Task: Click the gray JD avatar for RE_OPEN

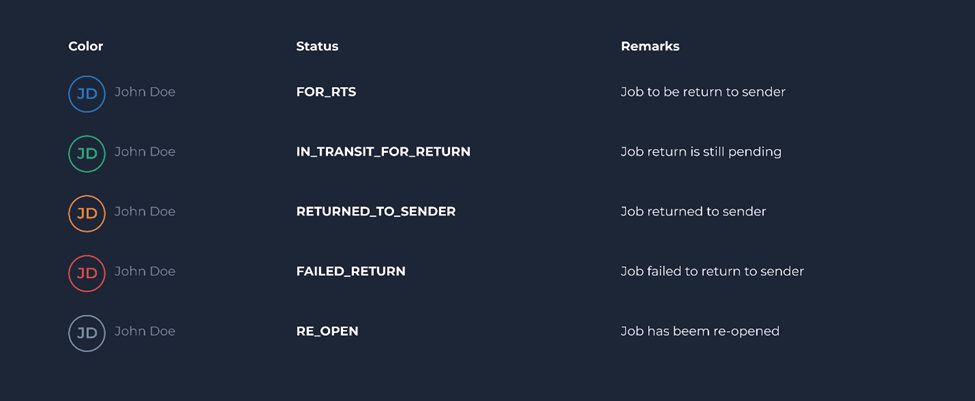Action: click(87, 333)
